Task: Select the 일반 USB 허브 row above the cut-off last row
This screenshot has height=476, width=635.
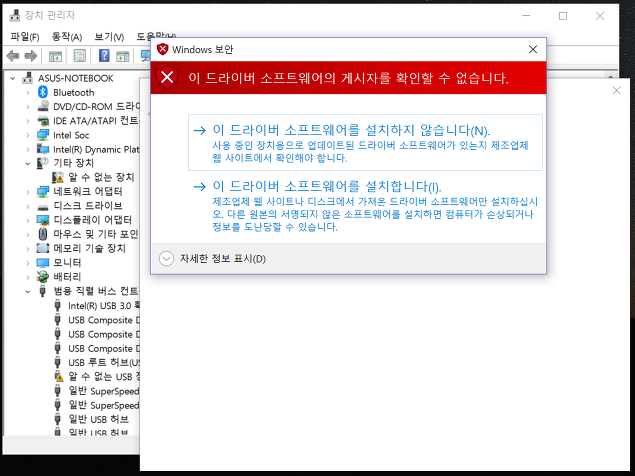Action: pyautogui.click(x=98, y=419)
